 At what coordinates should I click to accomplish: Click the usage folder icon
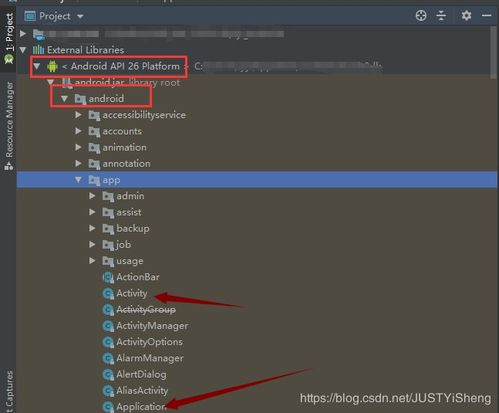coord(108,261)
